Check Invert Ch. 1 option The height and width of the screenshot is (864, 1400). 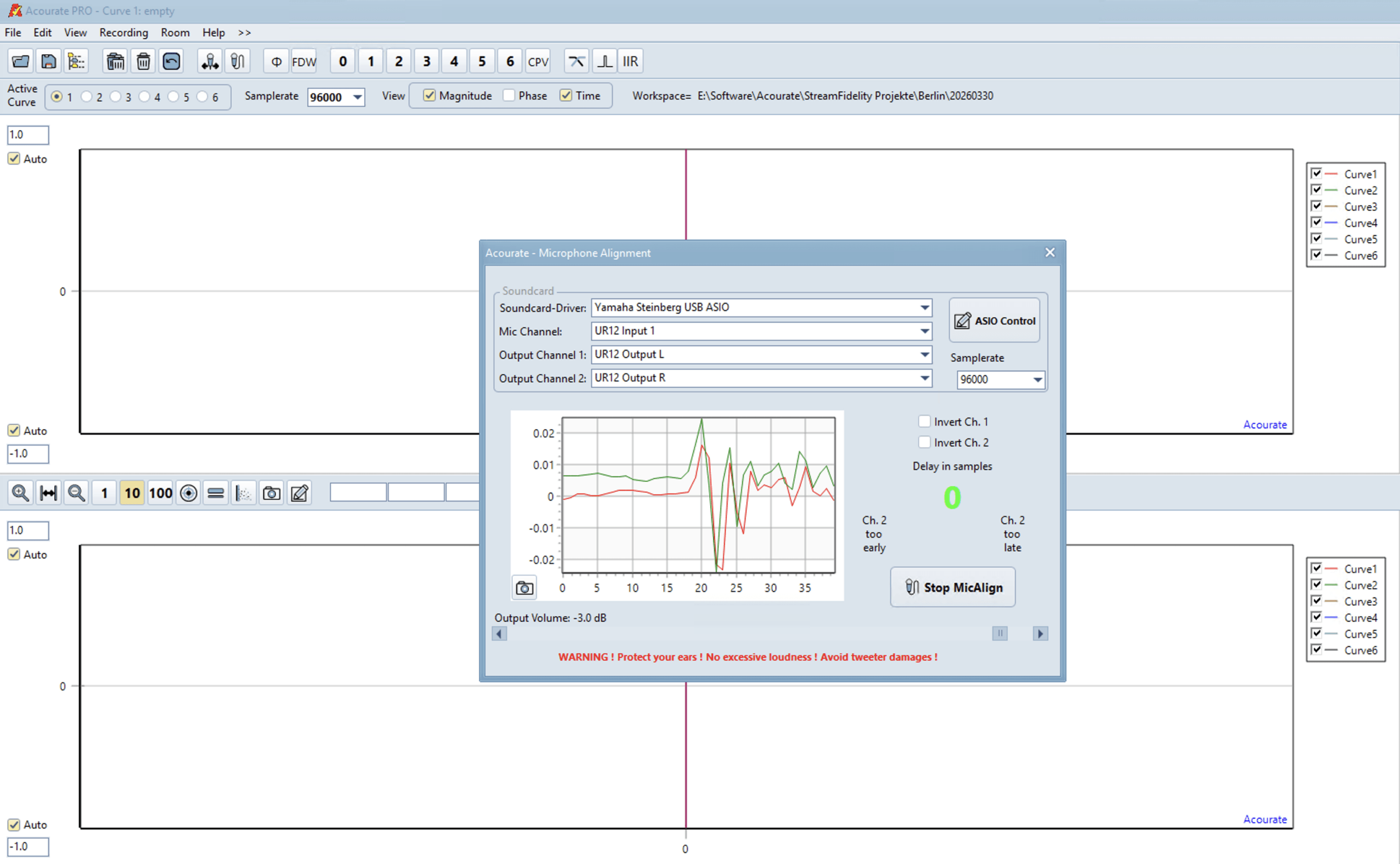coord(924,422)
